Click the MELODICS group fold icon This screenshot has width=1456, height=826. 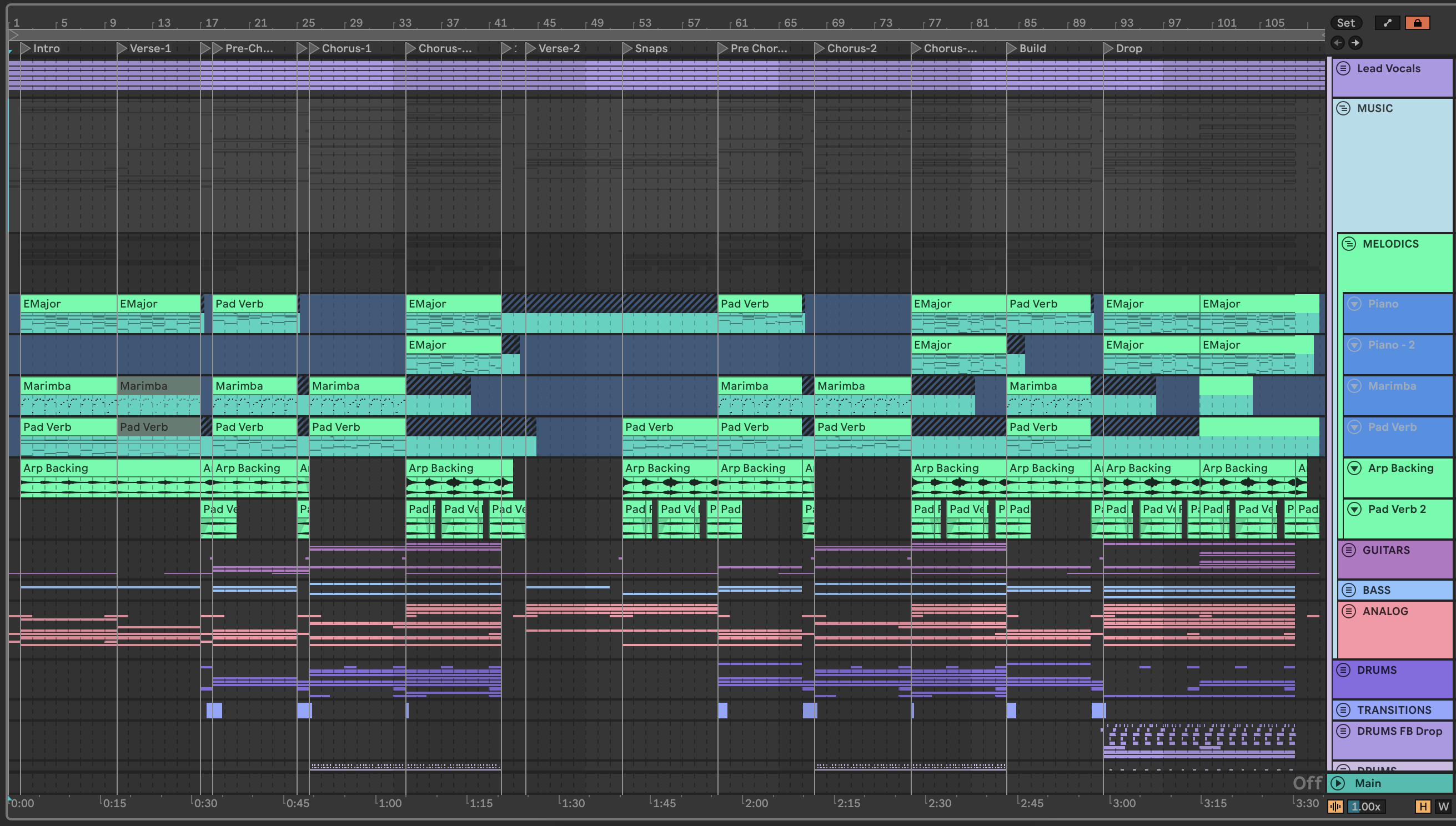pos(1349,244)
